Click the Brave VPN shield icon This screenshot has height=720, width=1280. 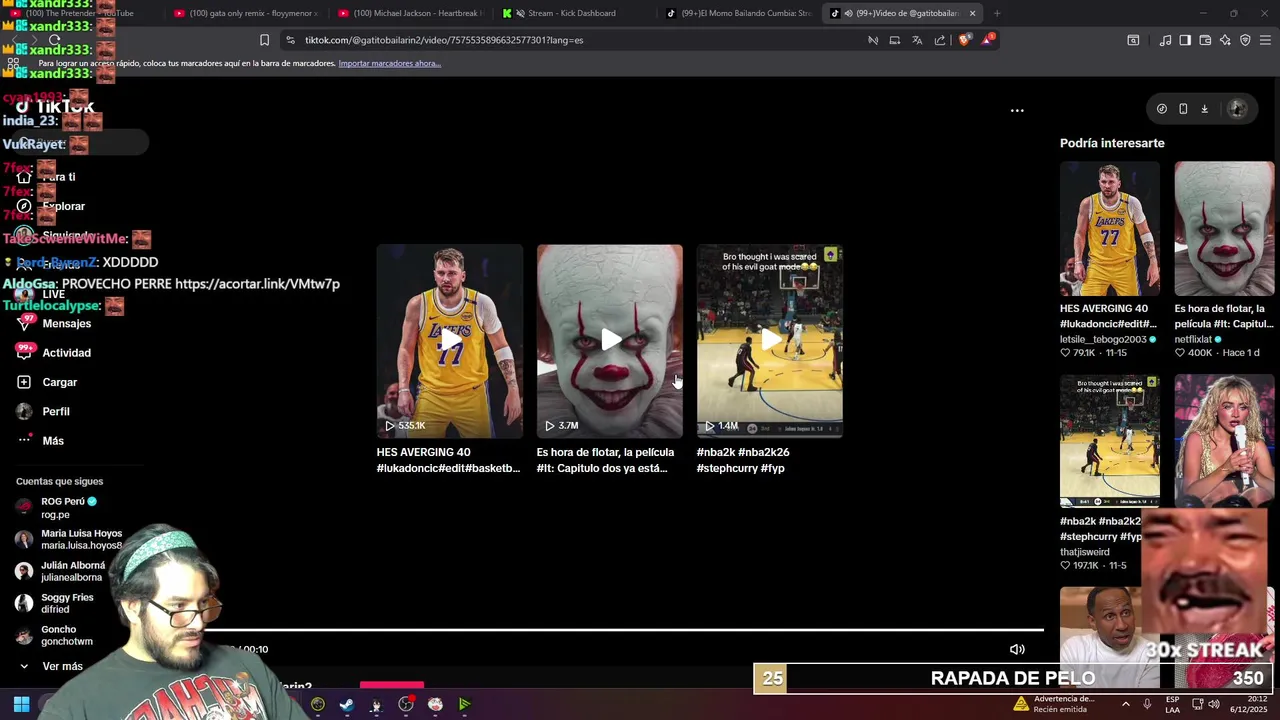pos(1245,40)
